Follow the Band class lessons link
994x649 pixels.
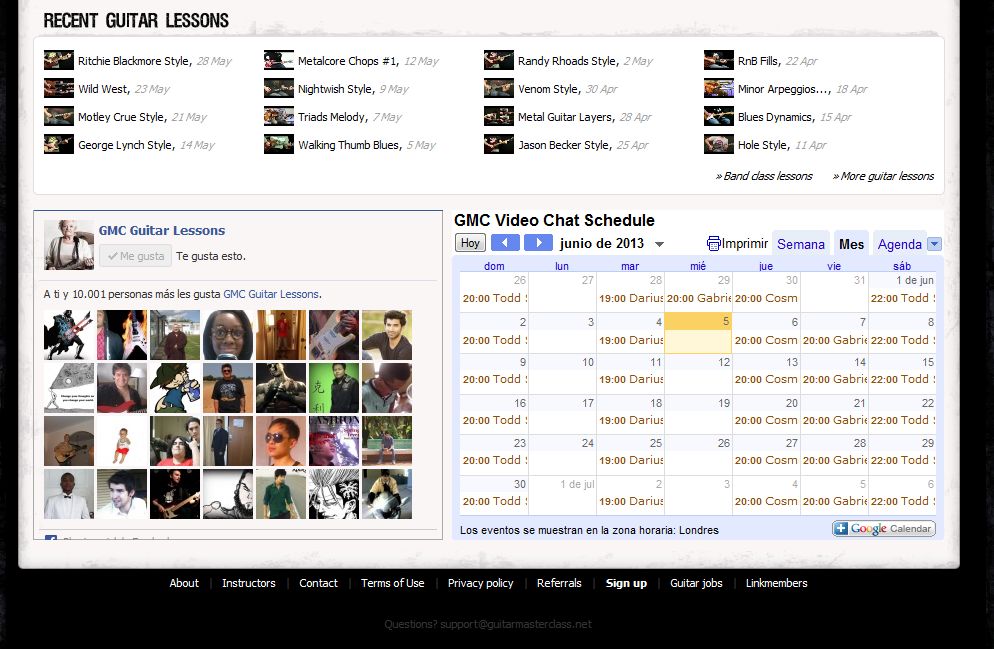click(x=764, y=176)
